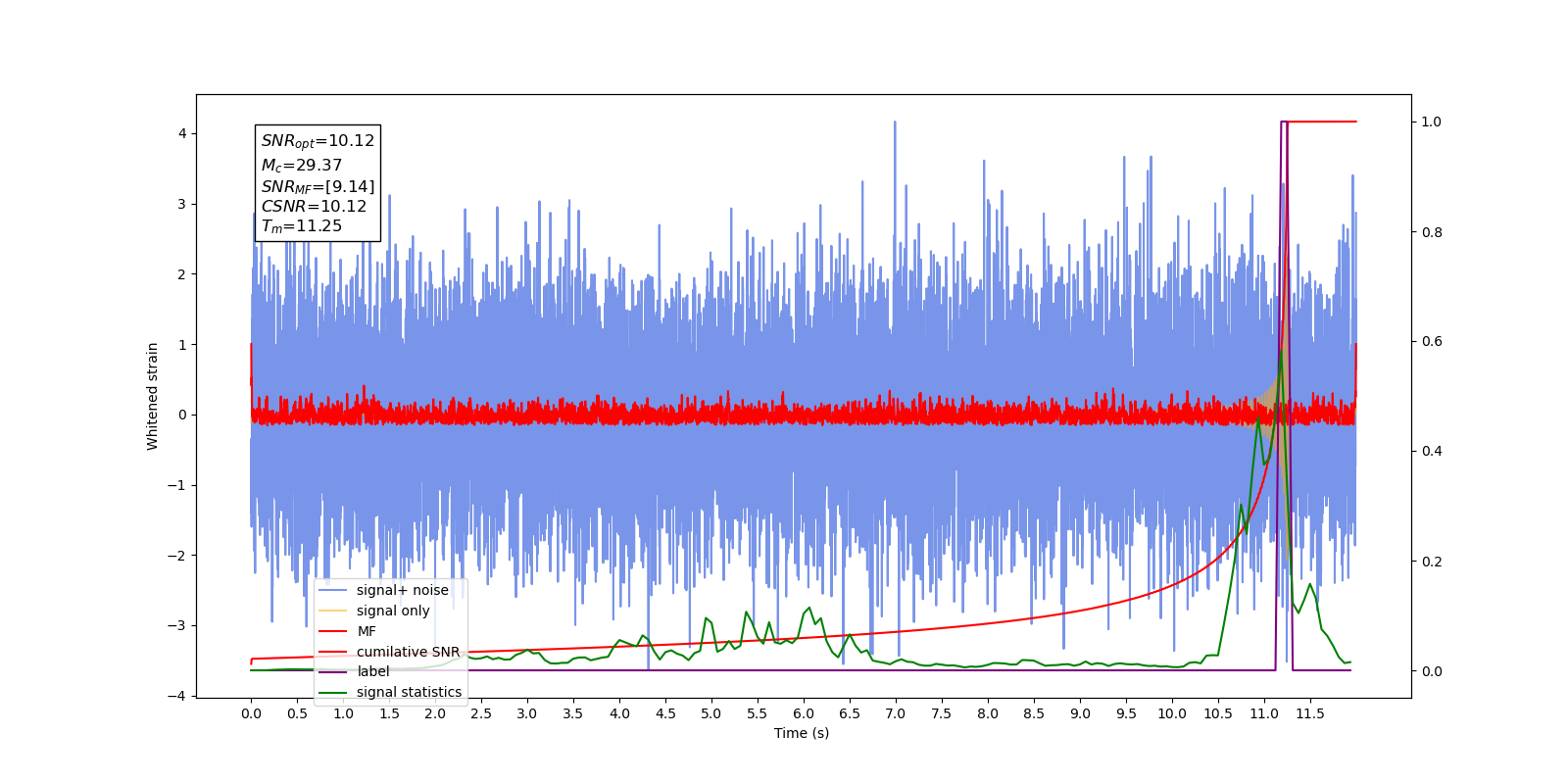Click the SNR_MF=[9.14] annotation text

[x=318, y=186]
